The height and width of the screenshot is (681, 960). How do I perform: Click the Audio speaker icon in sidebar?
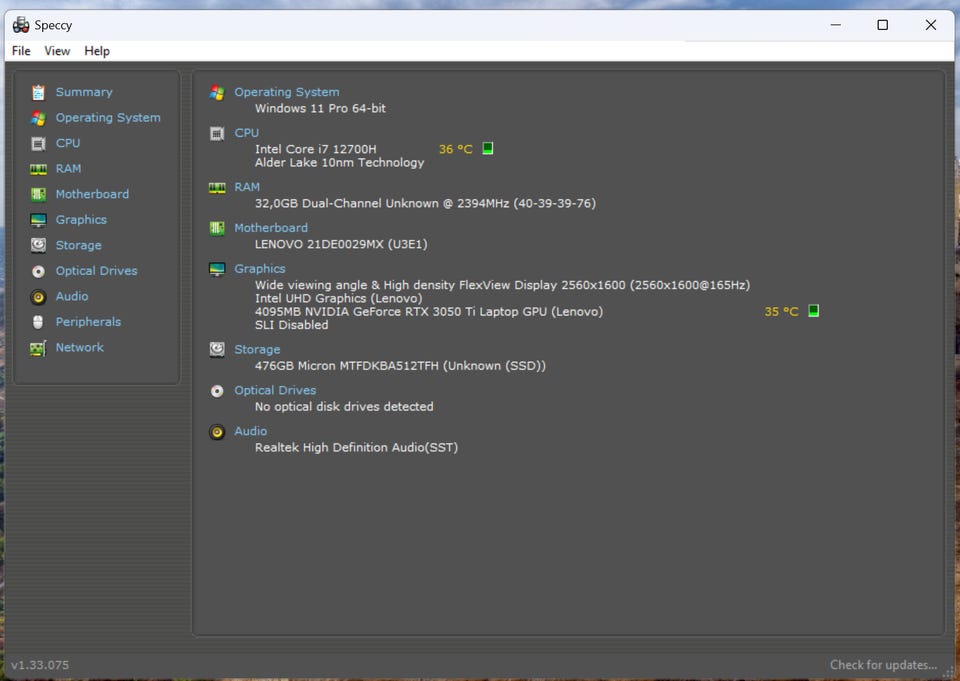[x=38, y=297]
